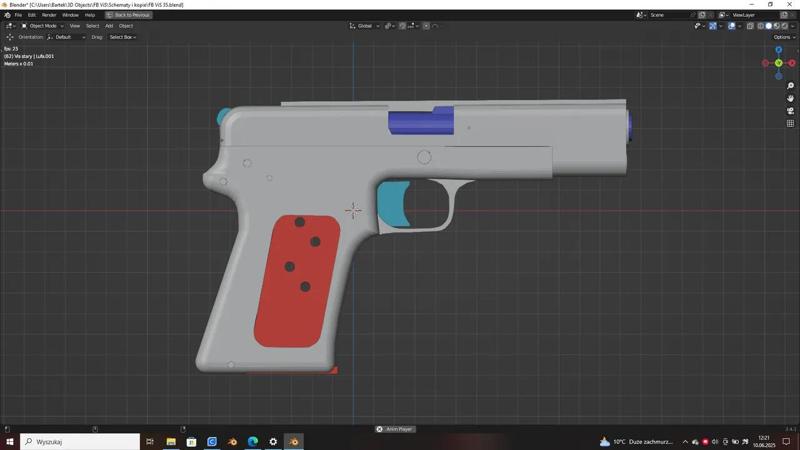Open the viewport Select menu
The image size is (800, 450).
[x=92, y=26]
